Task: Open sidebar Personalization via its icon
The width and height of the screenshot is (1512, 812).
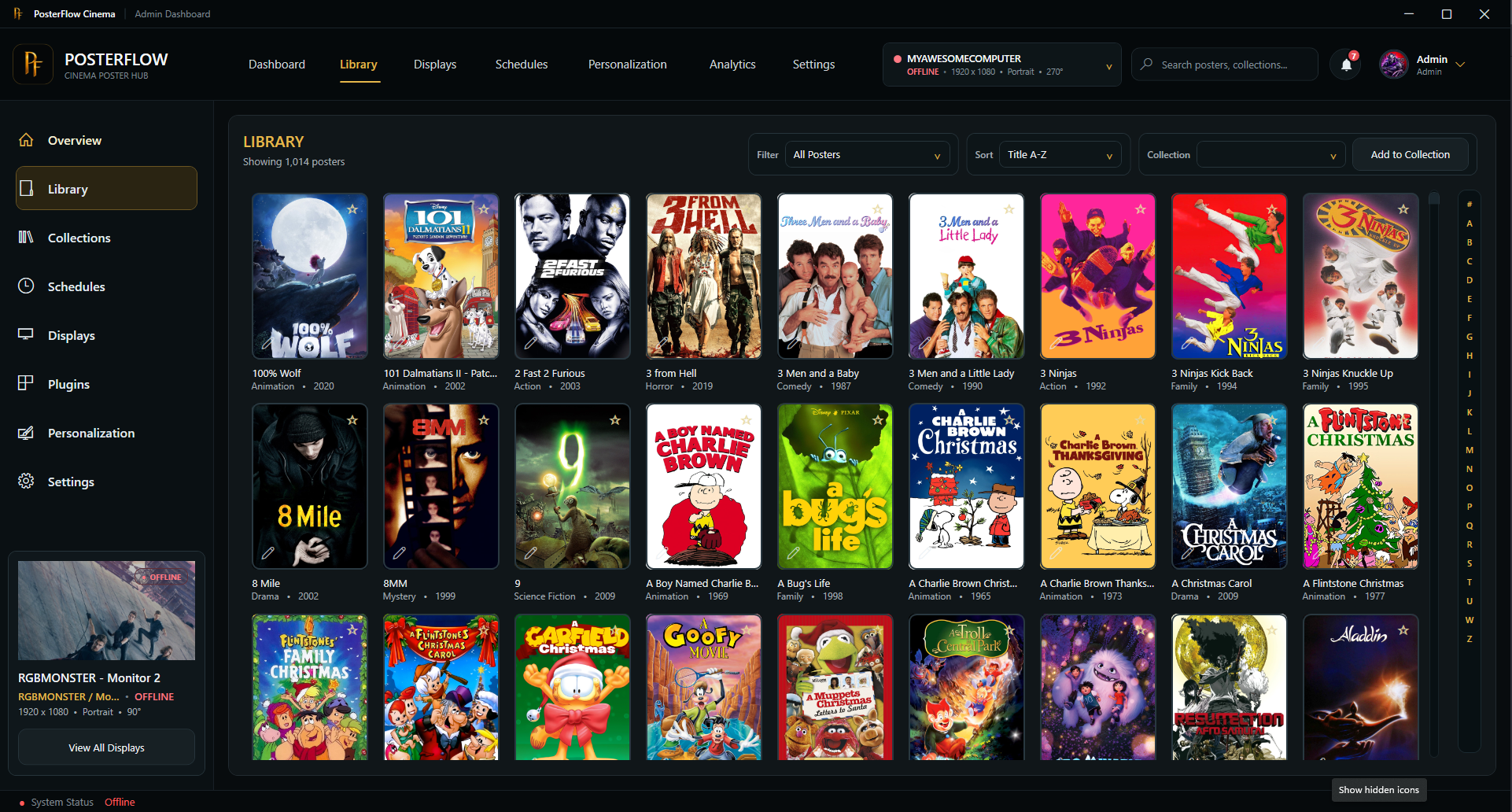Action: pos(26,433)
